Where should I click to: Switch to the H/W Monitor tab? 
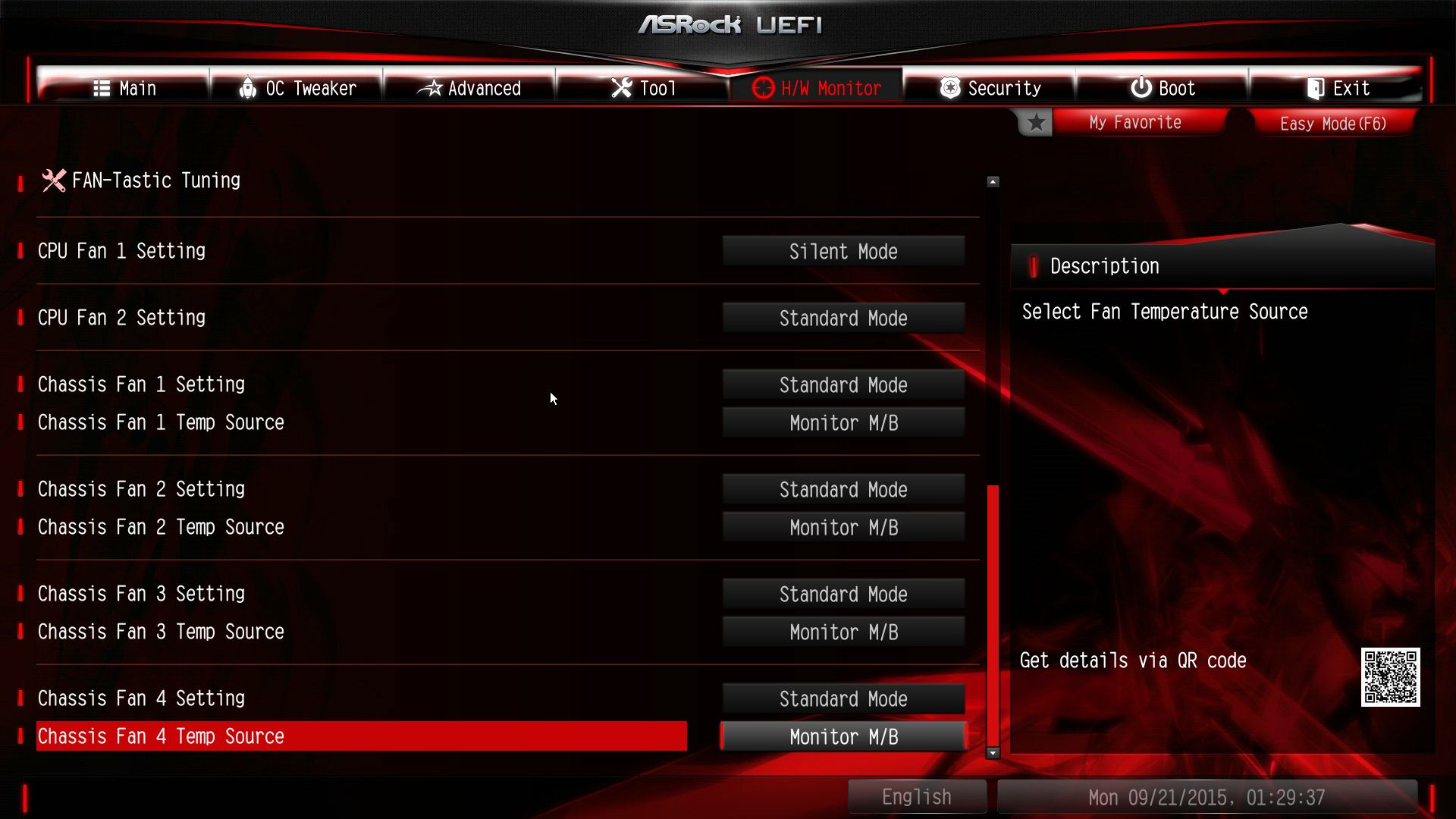point(816,87)
